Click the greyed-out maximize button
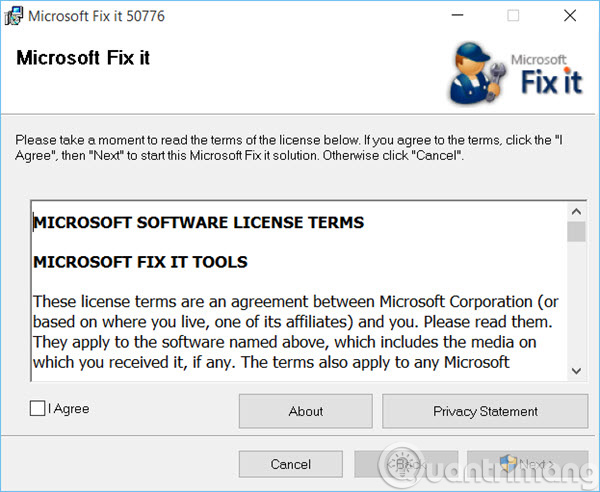The image size is (600, 492). [514, 16]
